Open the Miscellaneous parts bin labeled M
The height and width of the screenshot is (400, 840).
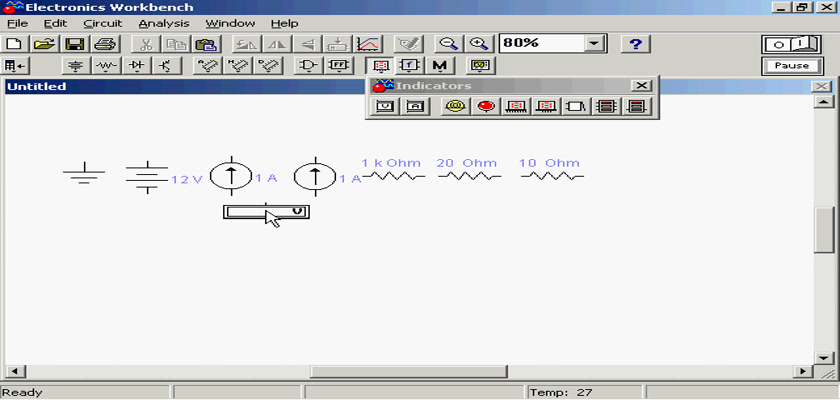tap(440, 66)
